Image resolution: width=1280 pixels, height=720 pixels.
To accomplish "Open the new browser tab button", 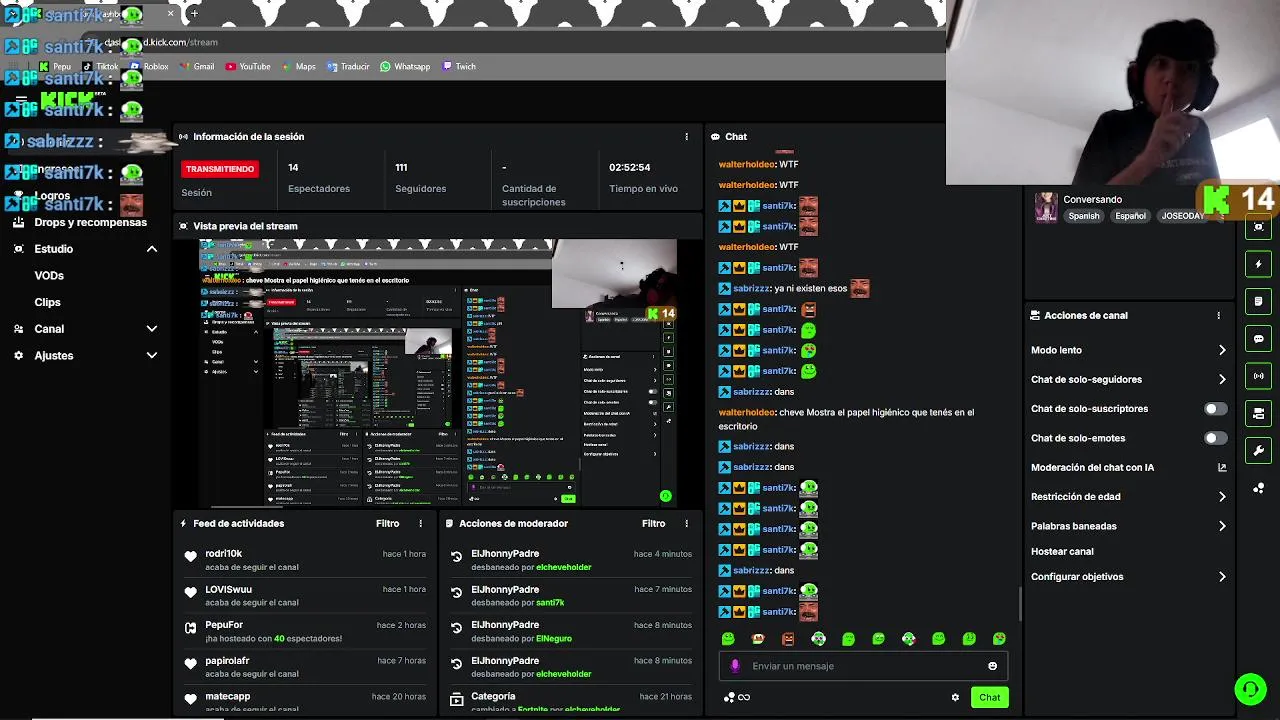I will coord(194,14).
